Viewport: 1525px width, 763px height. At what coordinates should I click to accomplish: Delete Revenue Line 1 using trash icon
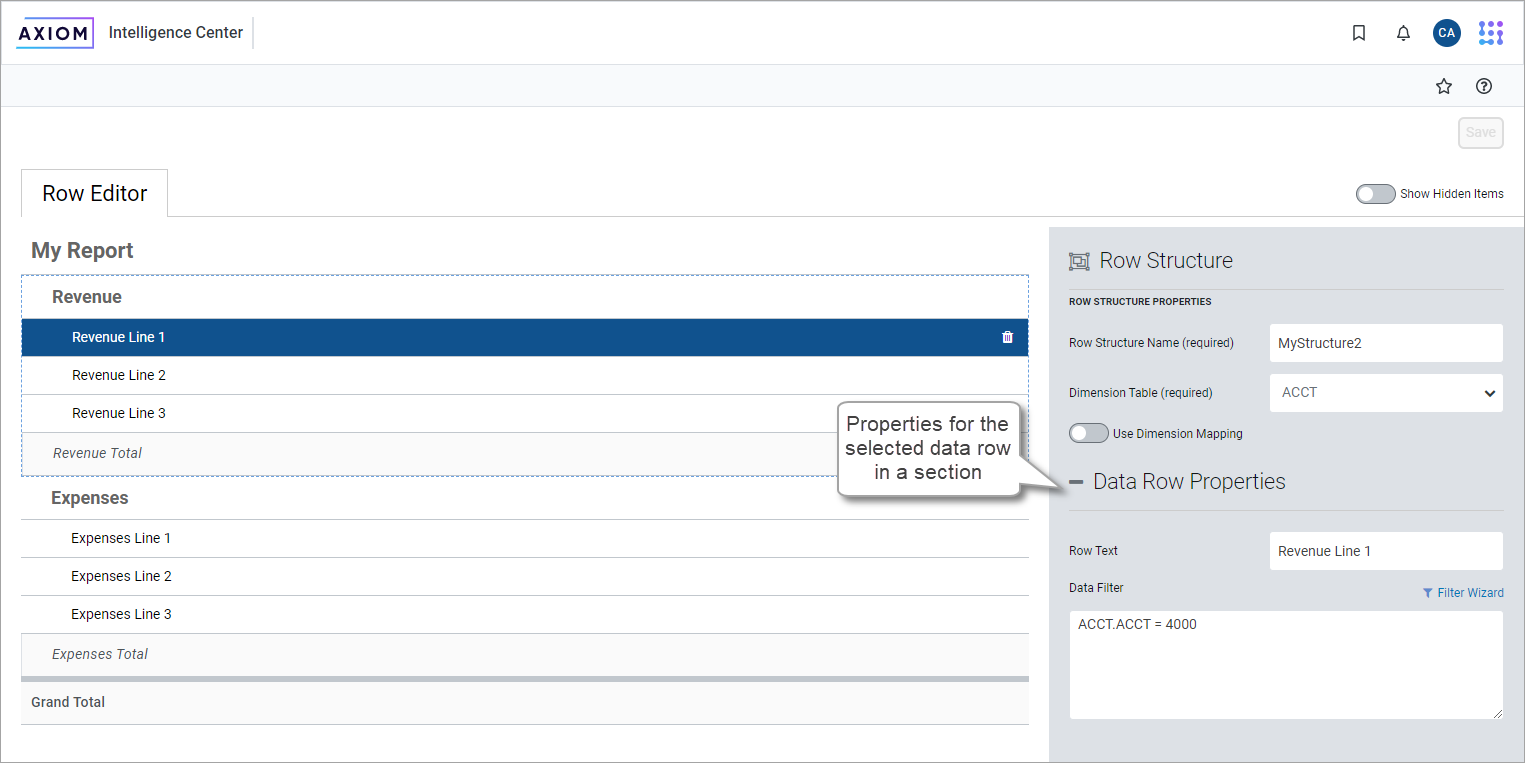click(x=1007, y=338)
